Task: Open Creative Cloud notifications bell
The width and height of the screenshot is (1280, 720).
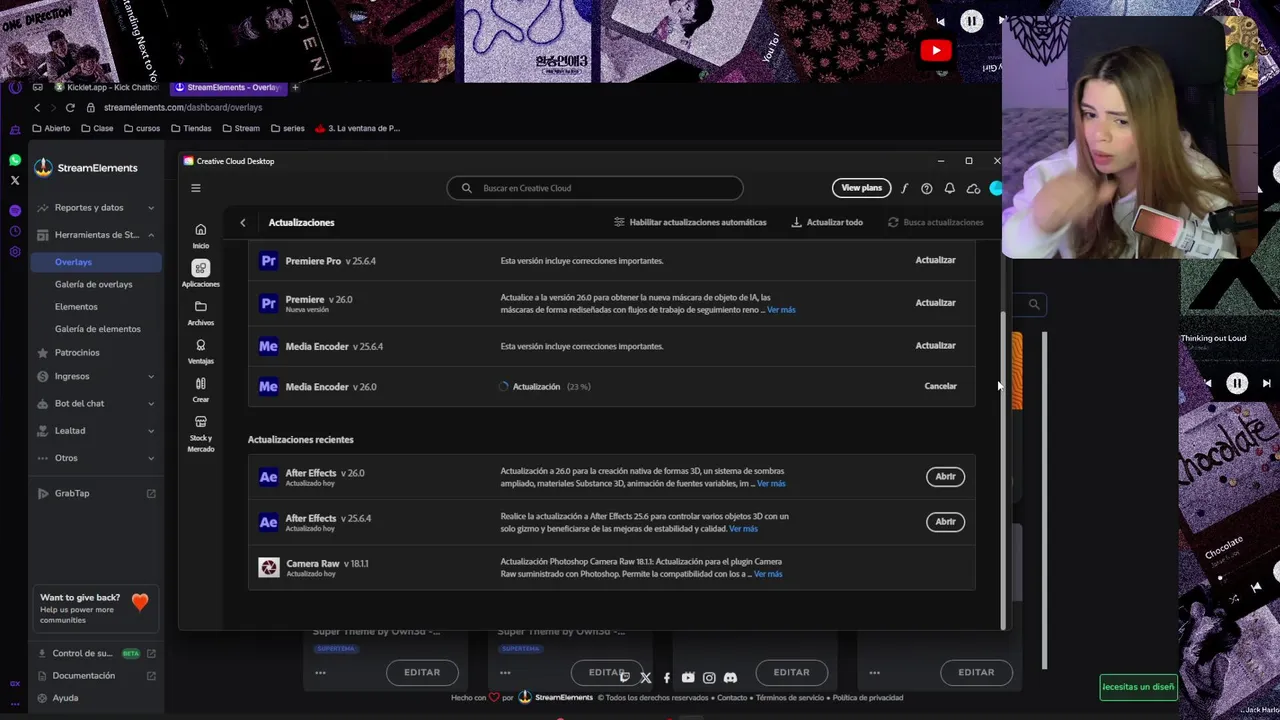Action: [950, 188]
